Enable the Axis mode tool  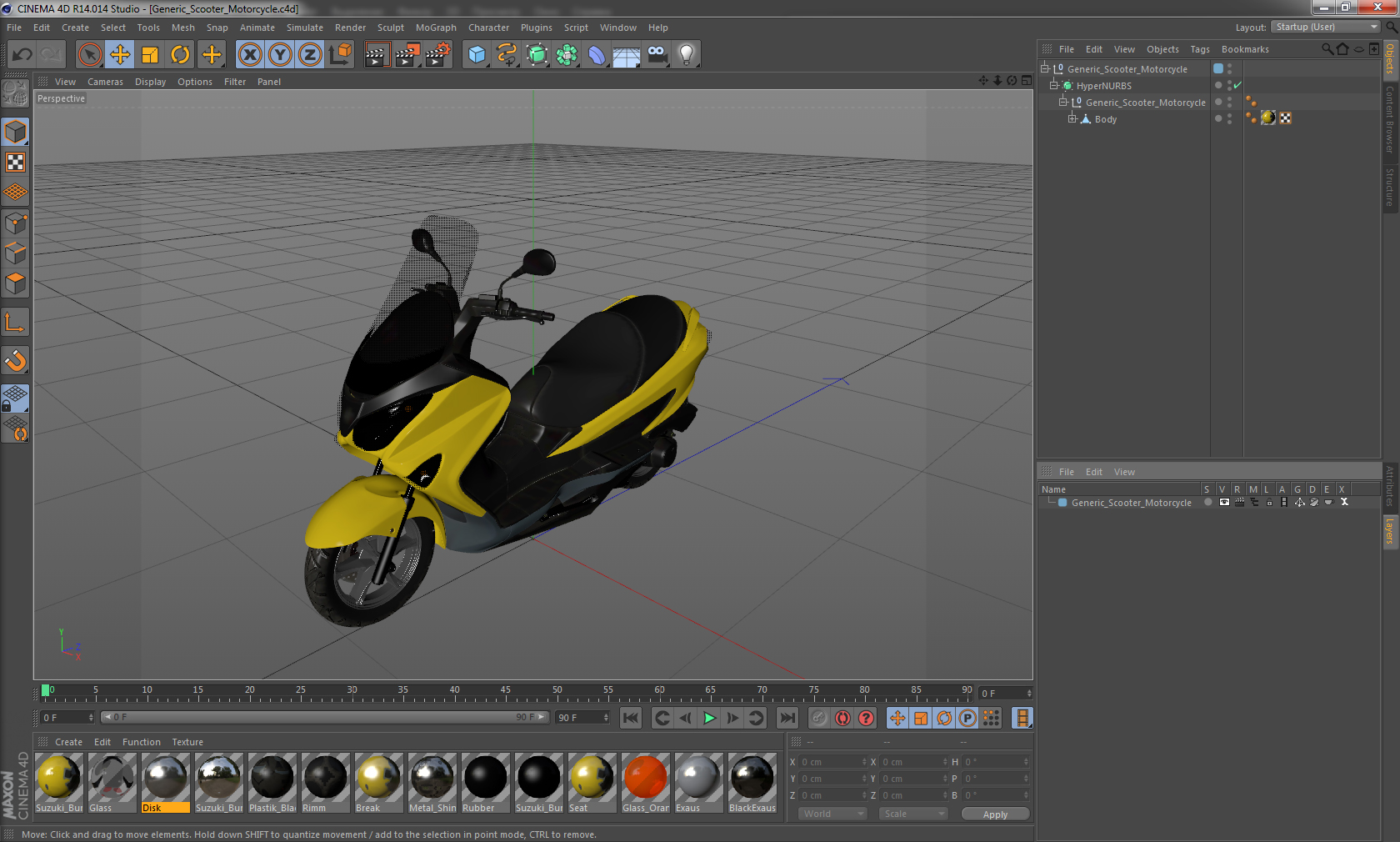(16, 322)
